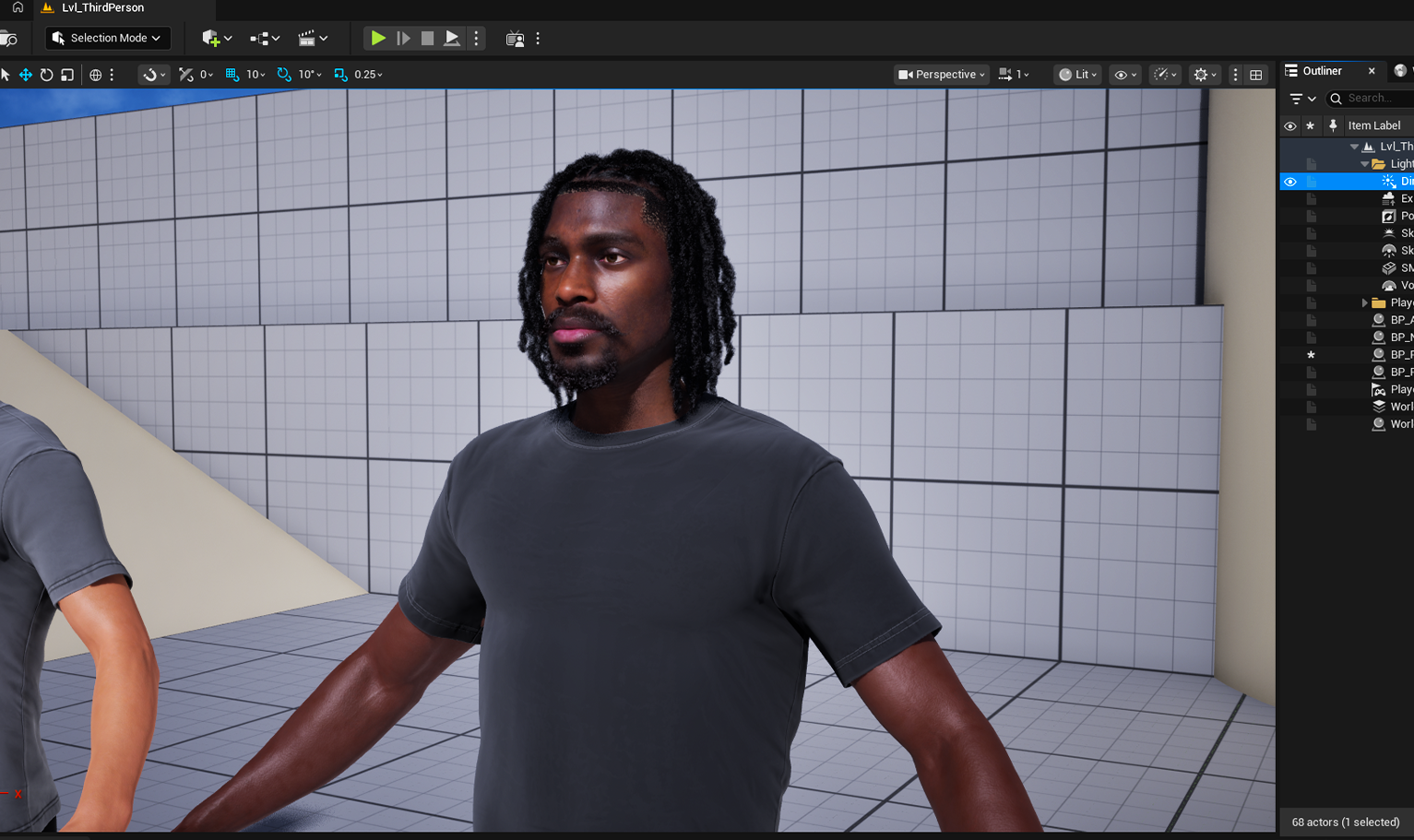Viewport: 1414px width, 840px height.
Task: Open the Selection Mode dropdown menu
Action: point(107,38)
